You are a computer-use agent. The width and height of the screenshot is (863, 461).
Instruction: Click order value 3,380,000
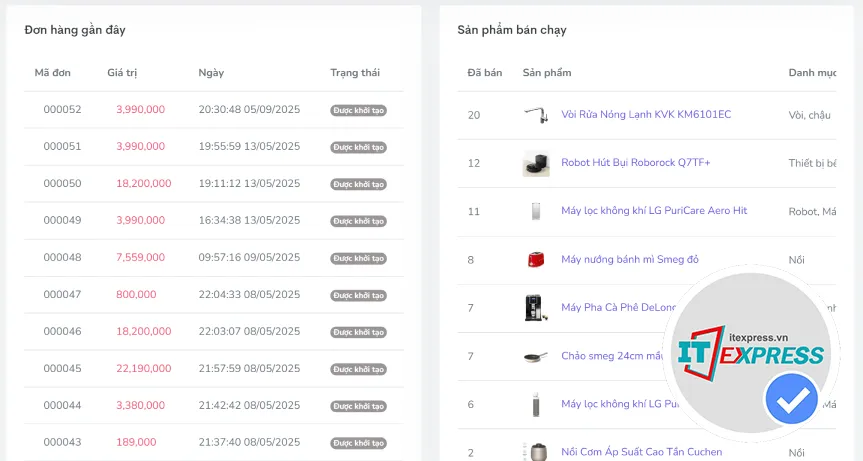[x=140, y=405]
